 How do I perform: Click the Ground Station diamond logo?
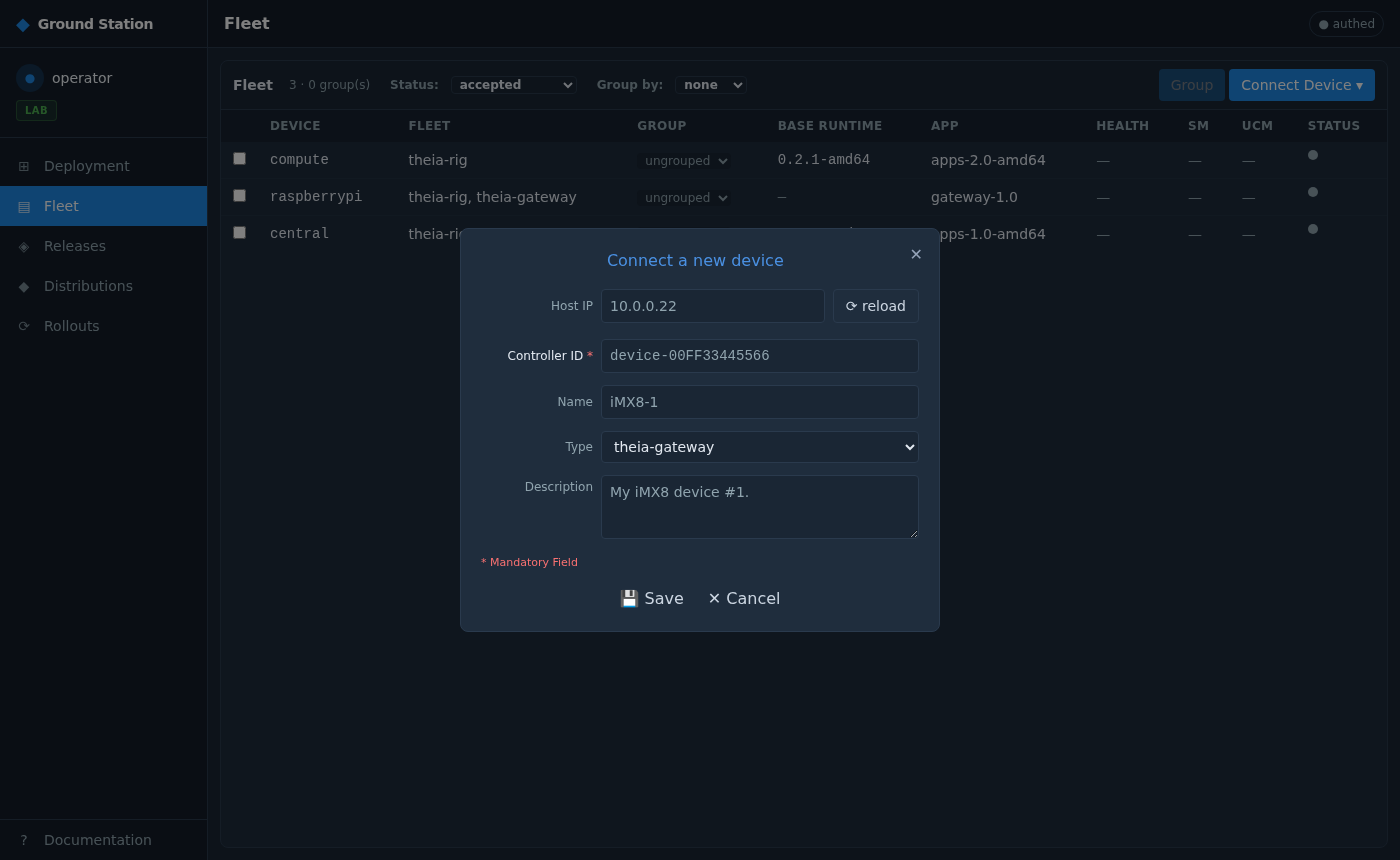click(x=23, y=24)
